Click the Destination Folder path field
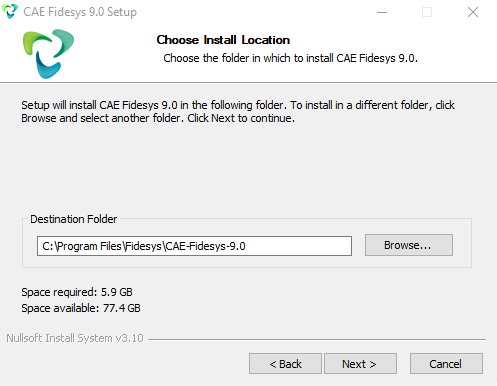 click(194, 246)
